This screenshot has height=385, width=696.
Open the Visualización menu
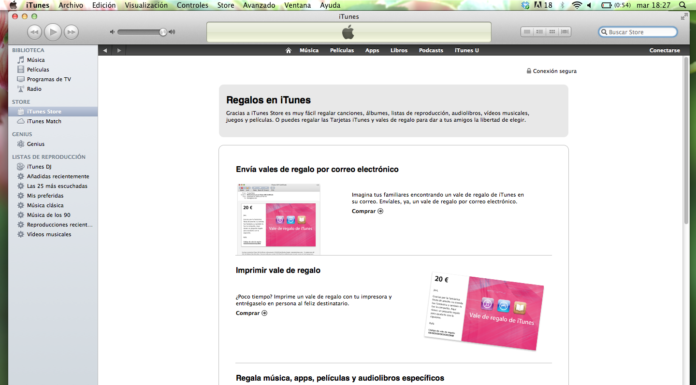(x=146, y=5)
